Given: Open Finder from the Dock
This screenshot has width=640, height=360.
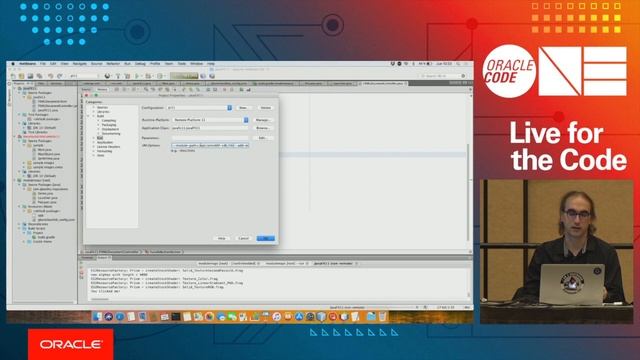Looking at the screenshot, I should point(97,316).
